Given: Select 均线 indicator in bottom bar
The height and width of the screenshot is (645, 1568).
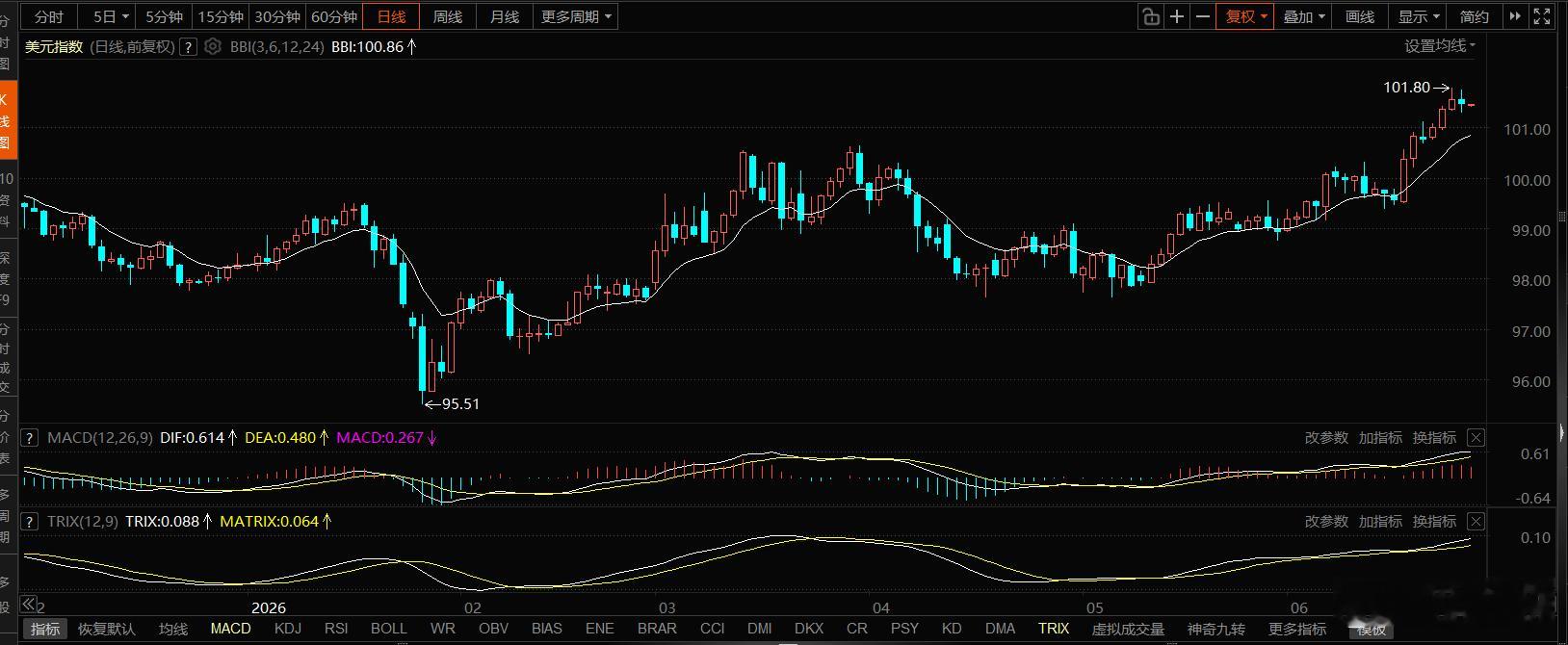Looking at the screenshot, I should tap(173, 629).
